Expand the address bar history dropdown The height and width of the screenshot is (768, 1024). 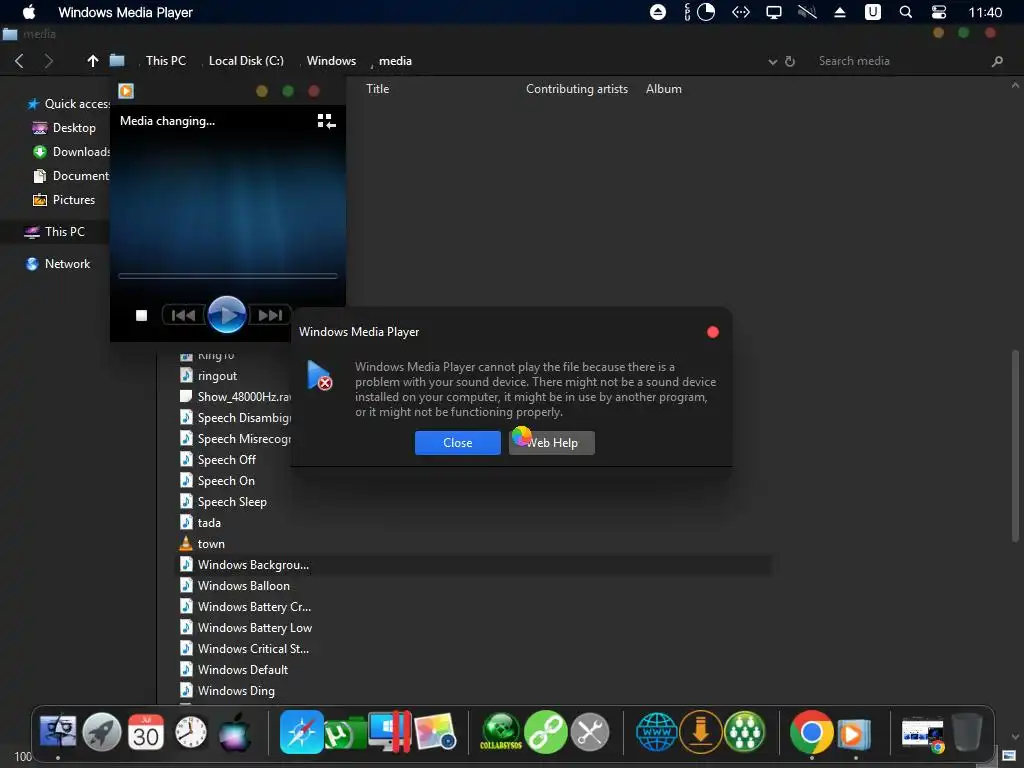(x=773, y=61)
